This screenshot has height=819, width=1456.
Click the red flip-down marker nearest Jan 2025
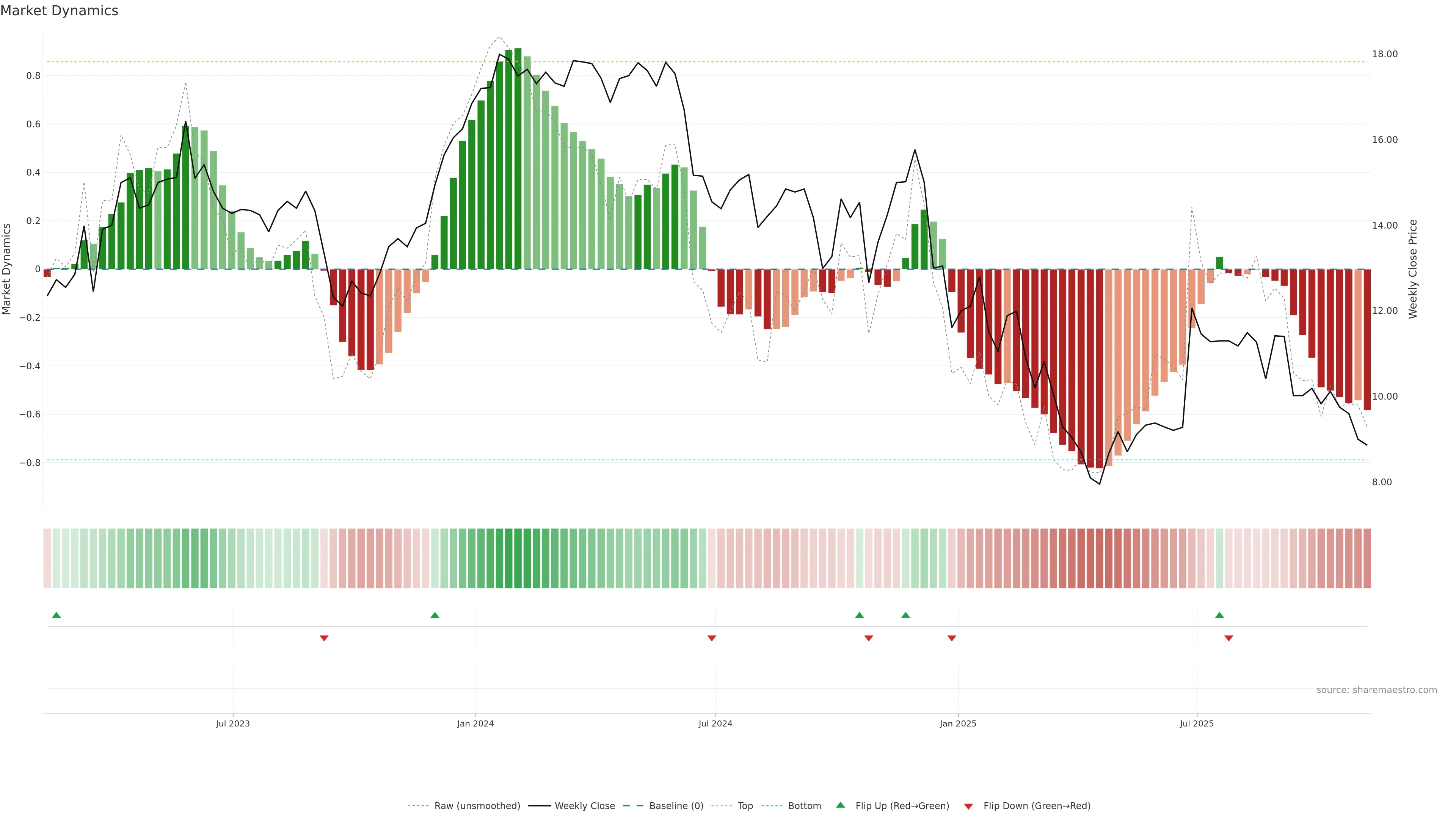(952, 638)
